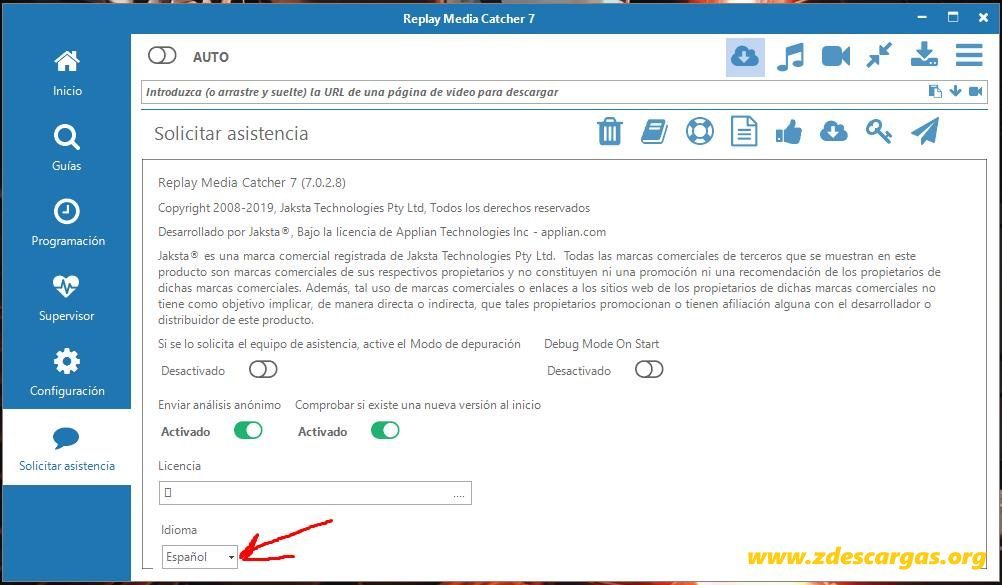1002x585 pixels.
Task: Click the Copyright 2008-2019 line
Action: [x=374, y=208]
